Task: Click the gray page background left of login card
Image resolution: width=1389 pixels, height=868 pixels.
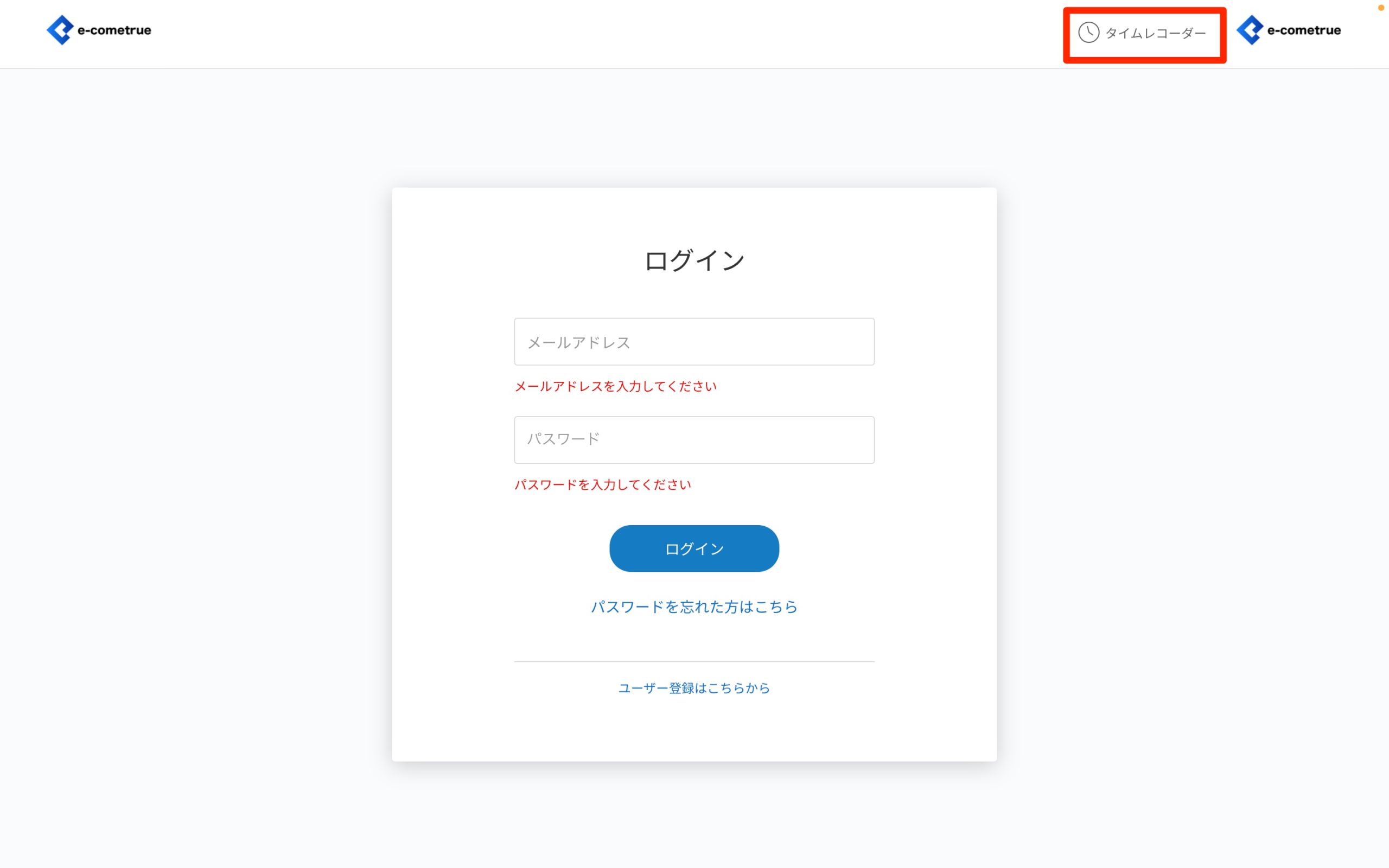Action: tap(195, 459)
